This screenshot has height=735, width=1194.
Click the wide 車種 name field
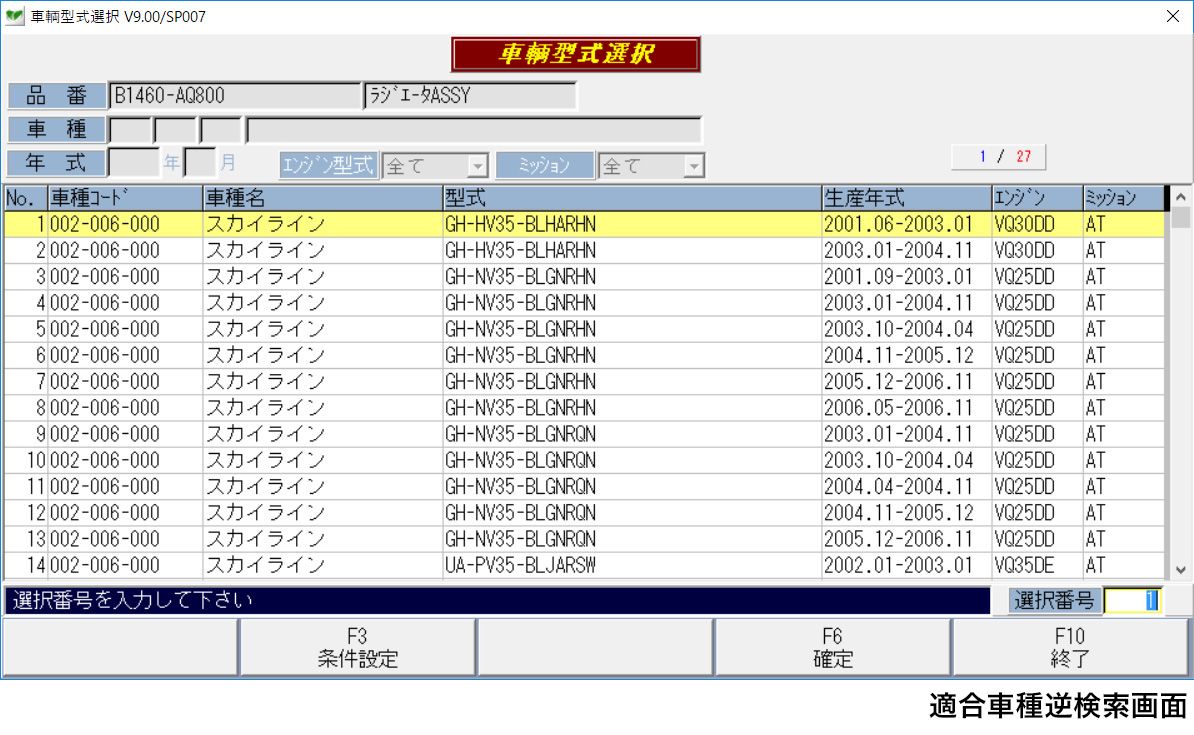coord(473,129)
